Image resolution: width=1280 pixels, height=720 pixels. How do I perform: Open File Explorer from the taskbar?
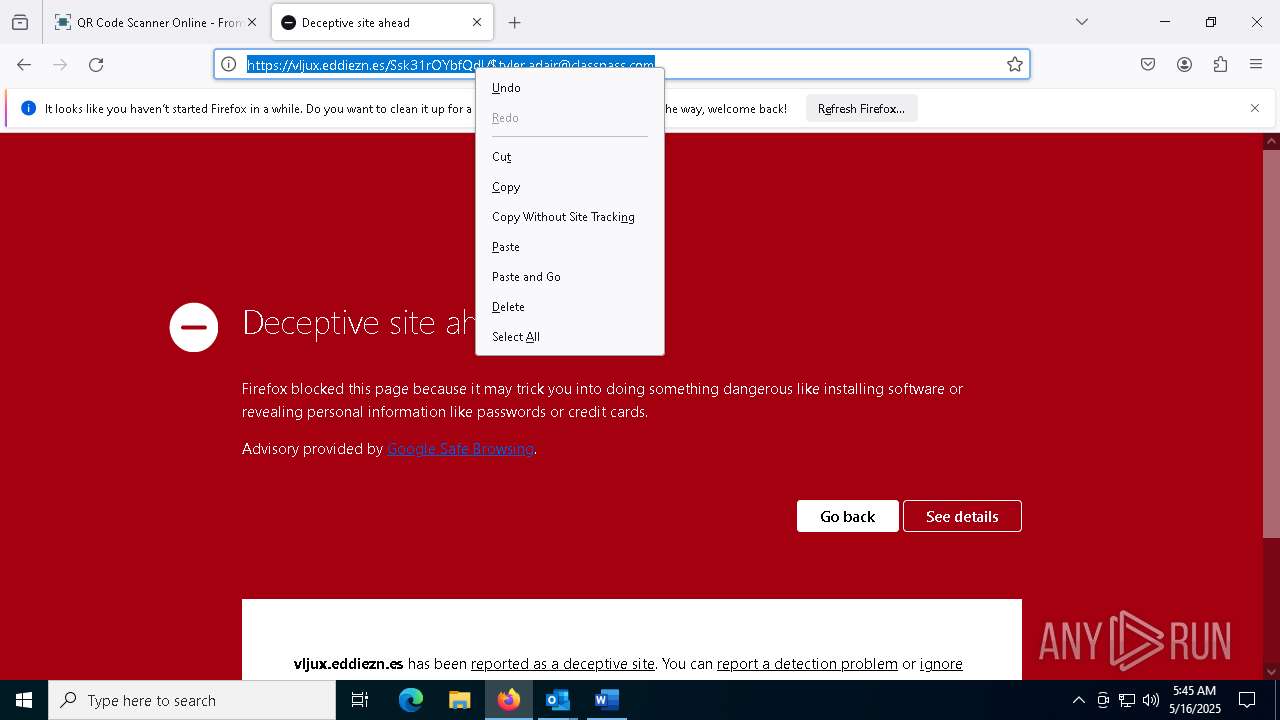pos(459,700)
